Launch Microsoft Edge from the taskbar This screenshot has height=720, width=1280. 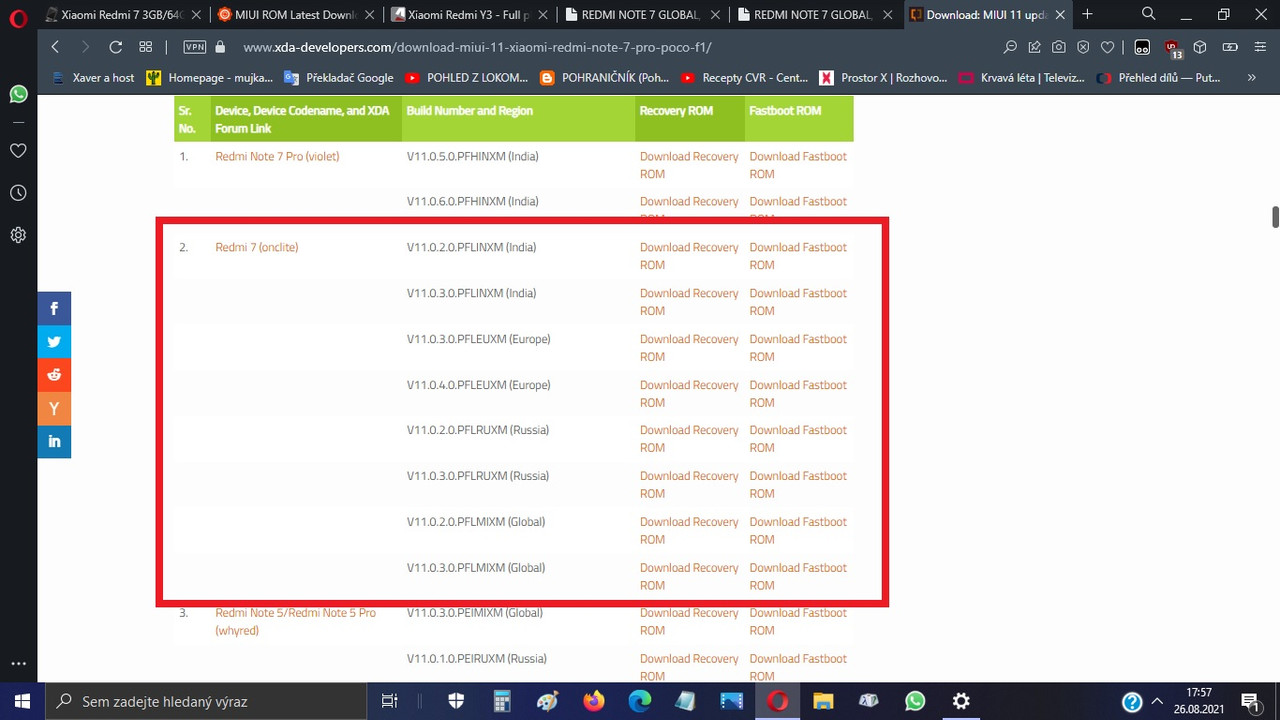[x=640, y=701]
